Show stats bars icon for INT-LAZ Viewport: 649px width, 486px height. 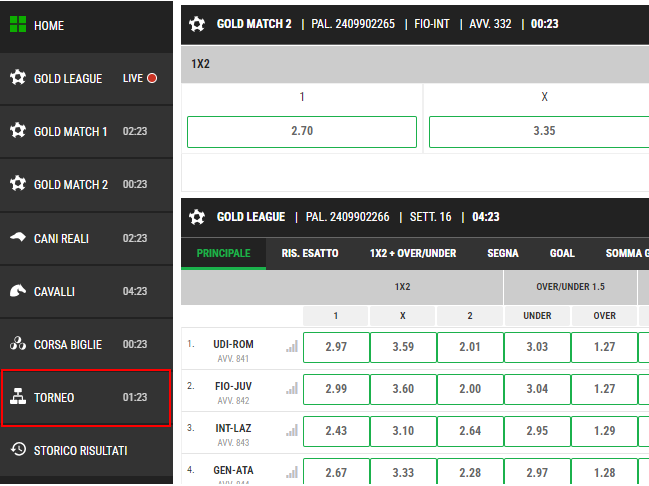click(292, 431)
